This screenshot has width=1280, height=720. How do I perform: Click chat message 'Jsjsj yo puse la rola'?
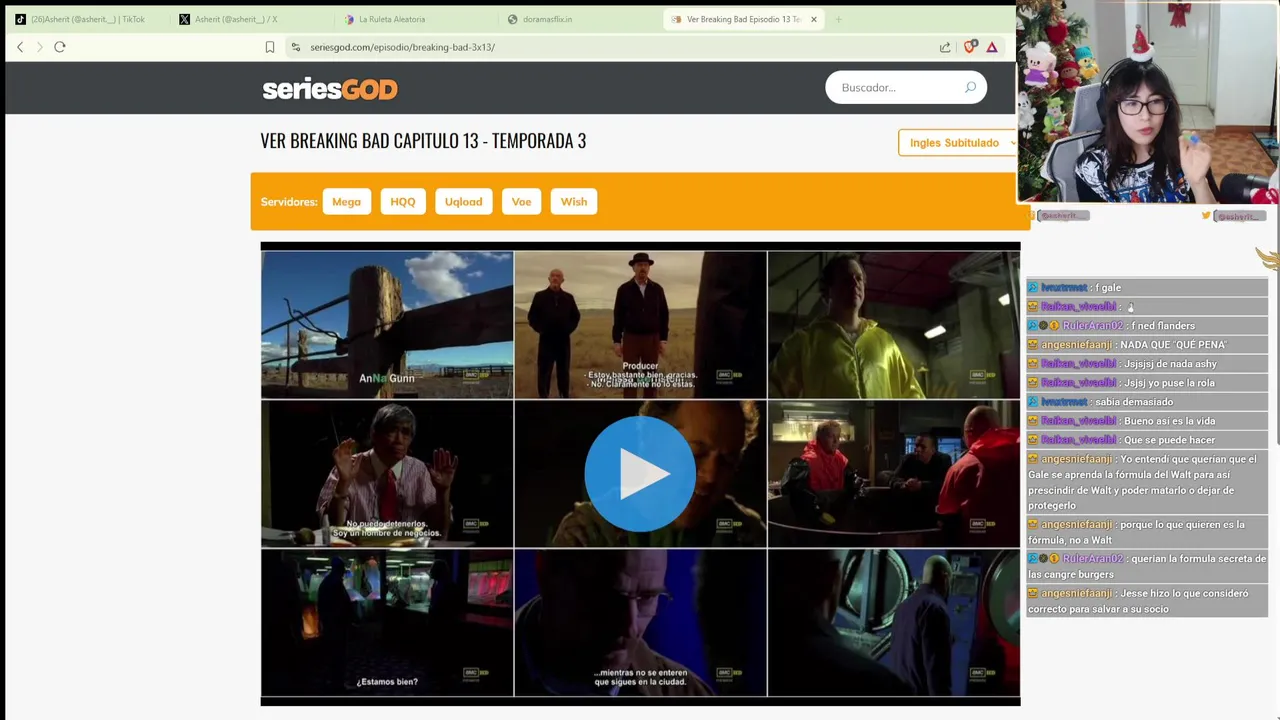[x=1169, y=383]
